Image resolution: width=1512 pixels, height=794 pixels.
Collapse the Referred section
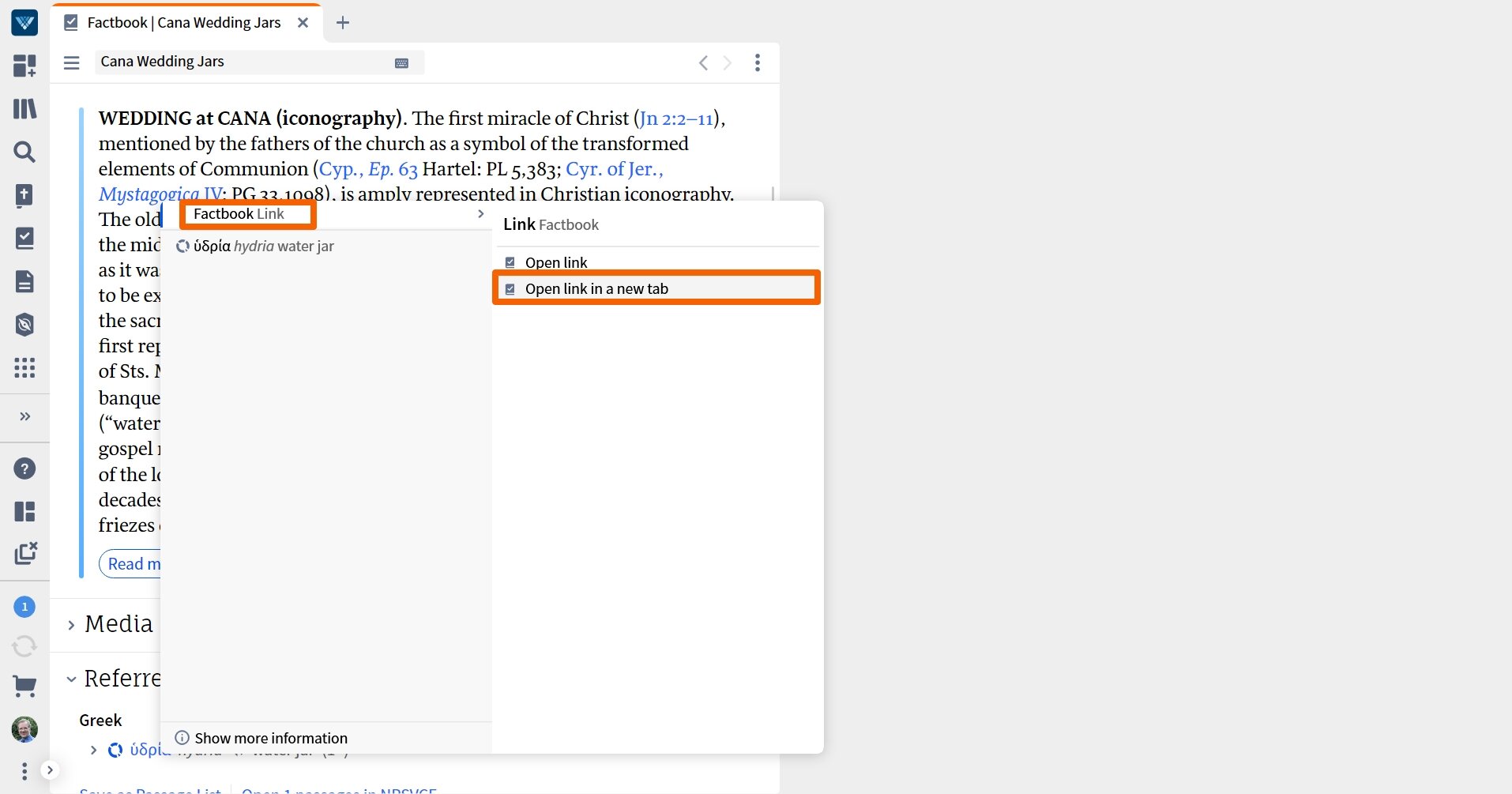[x=71, y=679]
